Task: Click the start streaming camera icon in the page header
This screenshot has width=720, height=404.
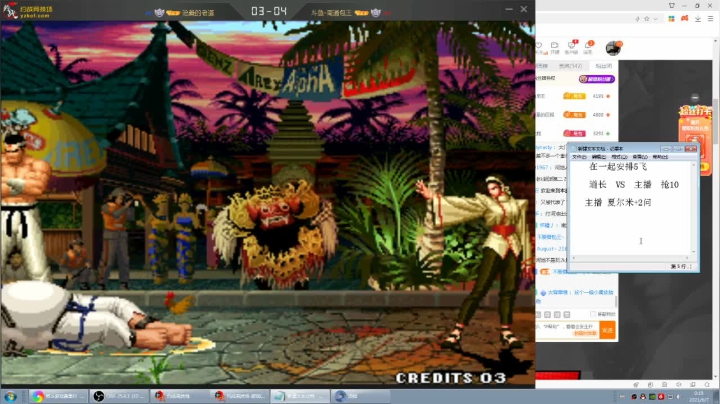Action: click(x=555, y=47)
